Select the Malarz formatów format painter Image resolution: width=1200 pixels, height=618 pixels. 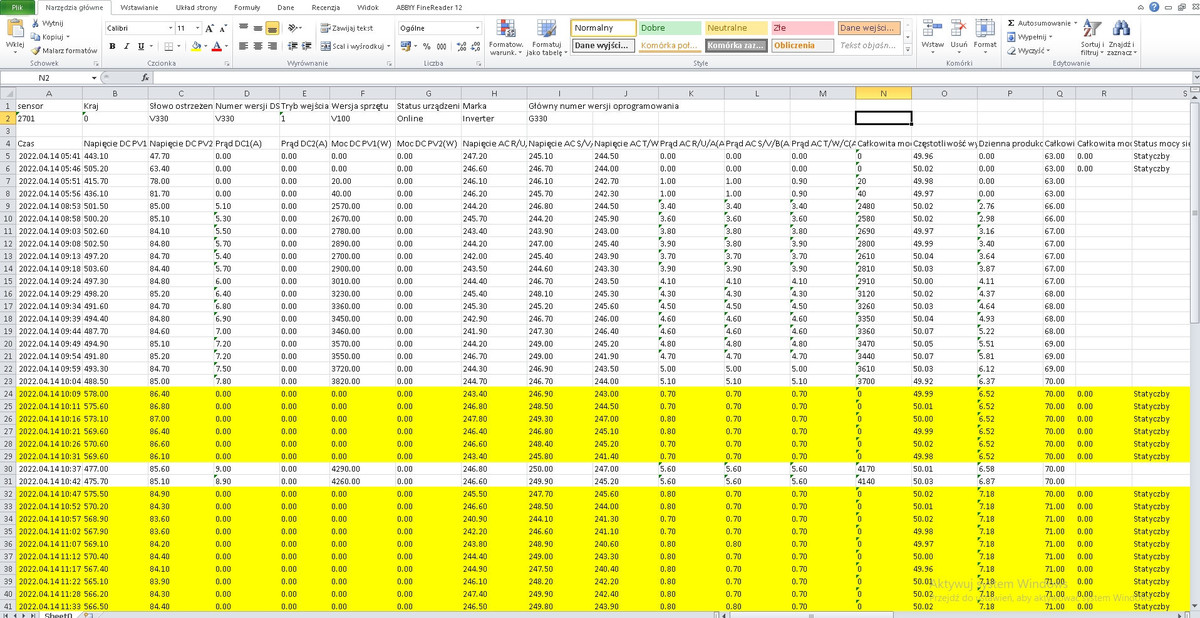66,50
